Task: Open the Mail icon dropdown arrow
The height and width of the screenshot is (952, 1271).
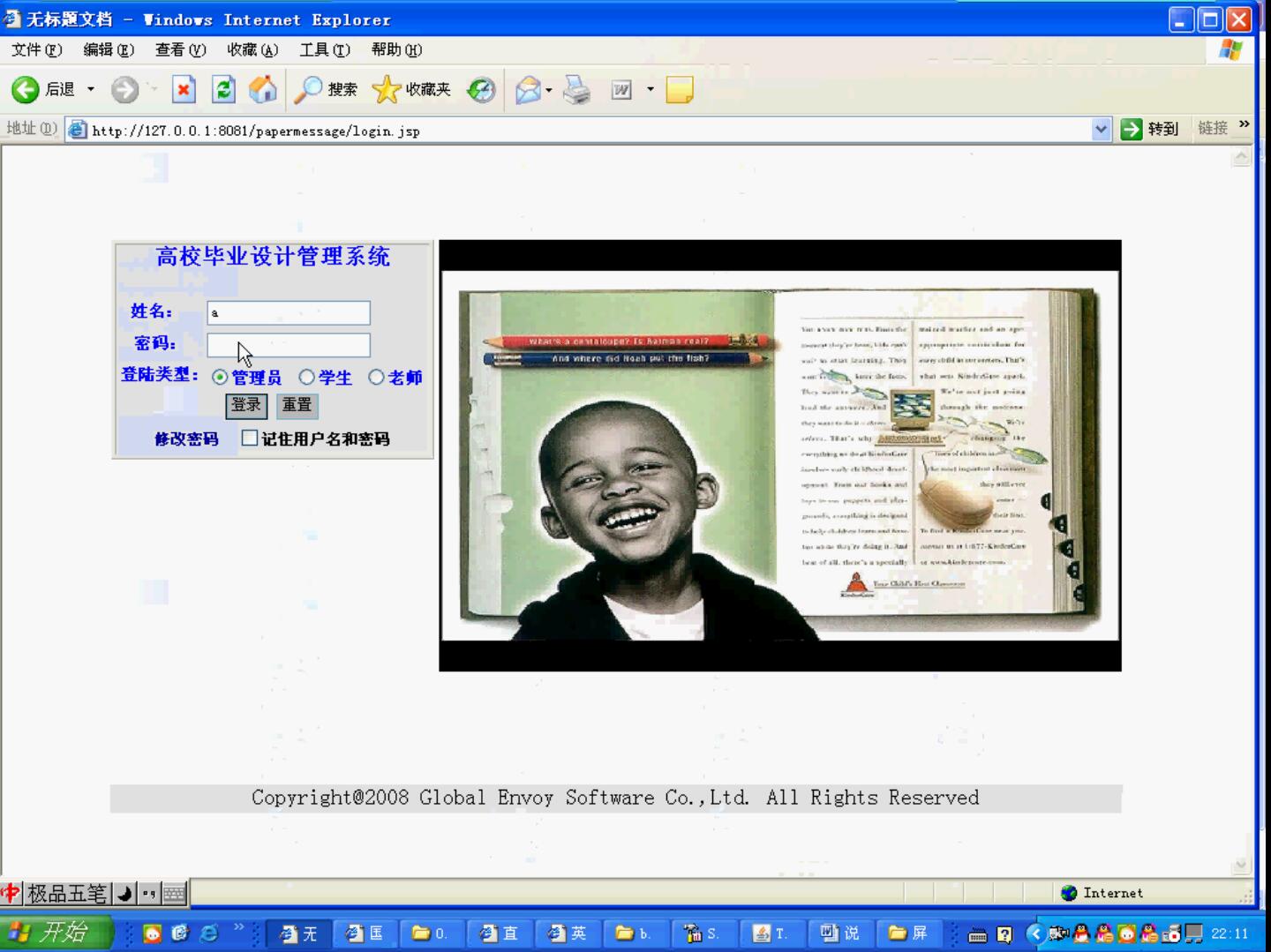Action: [549, 89]
